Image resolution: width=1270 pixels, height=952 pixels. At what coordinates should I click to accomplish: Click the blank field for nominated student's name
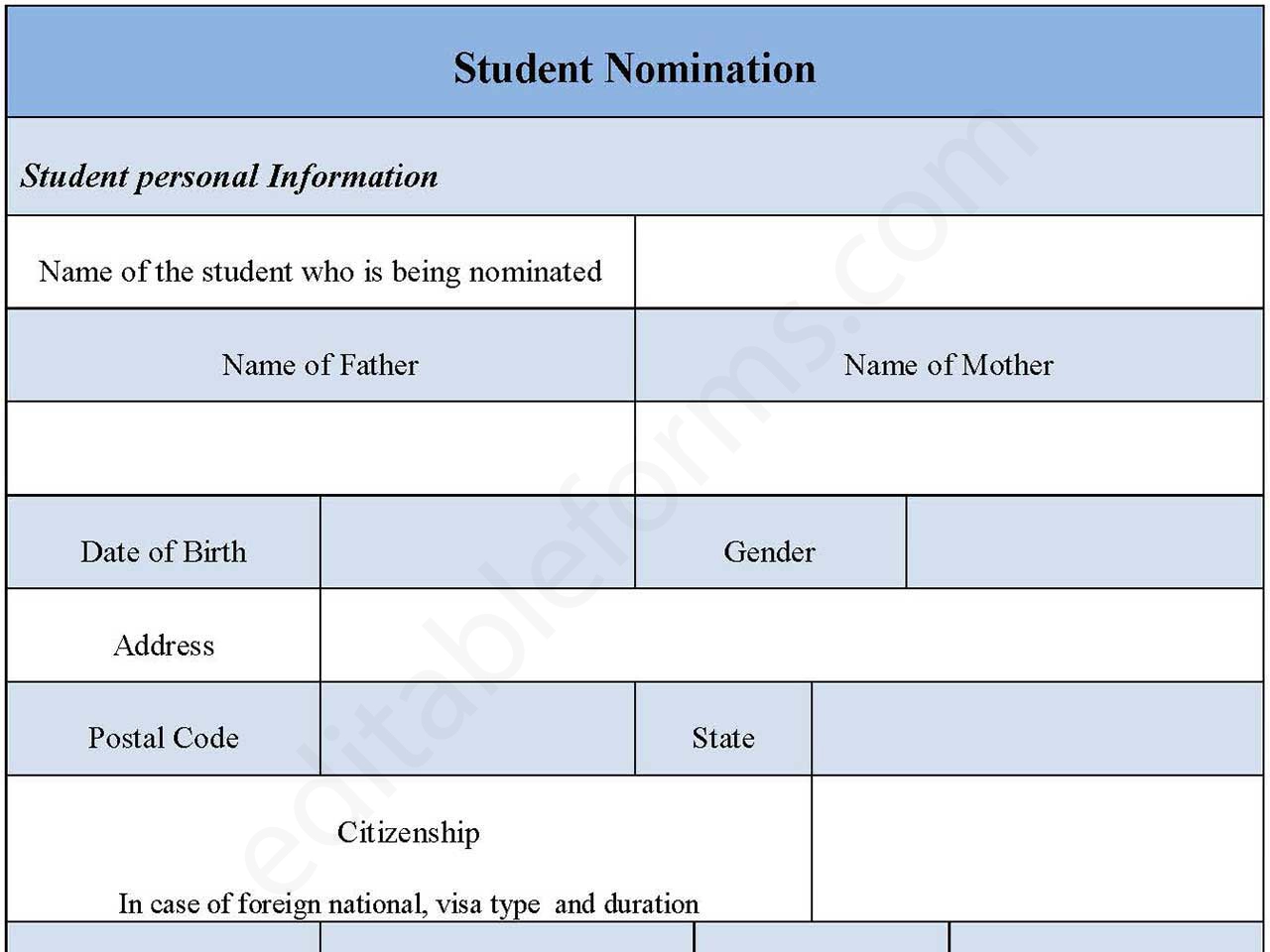coord(949,263)
